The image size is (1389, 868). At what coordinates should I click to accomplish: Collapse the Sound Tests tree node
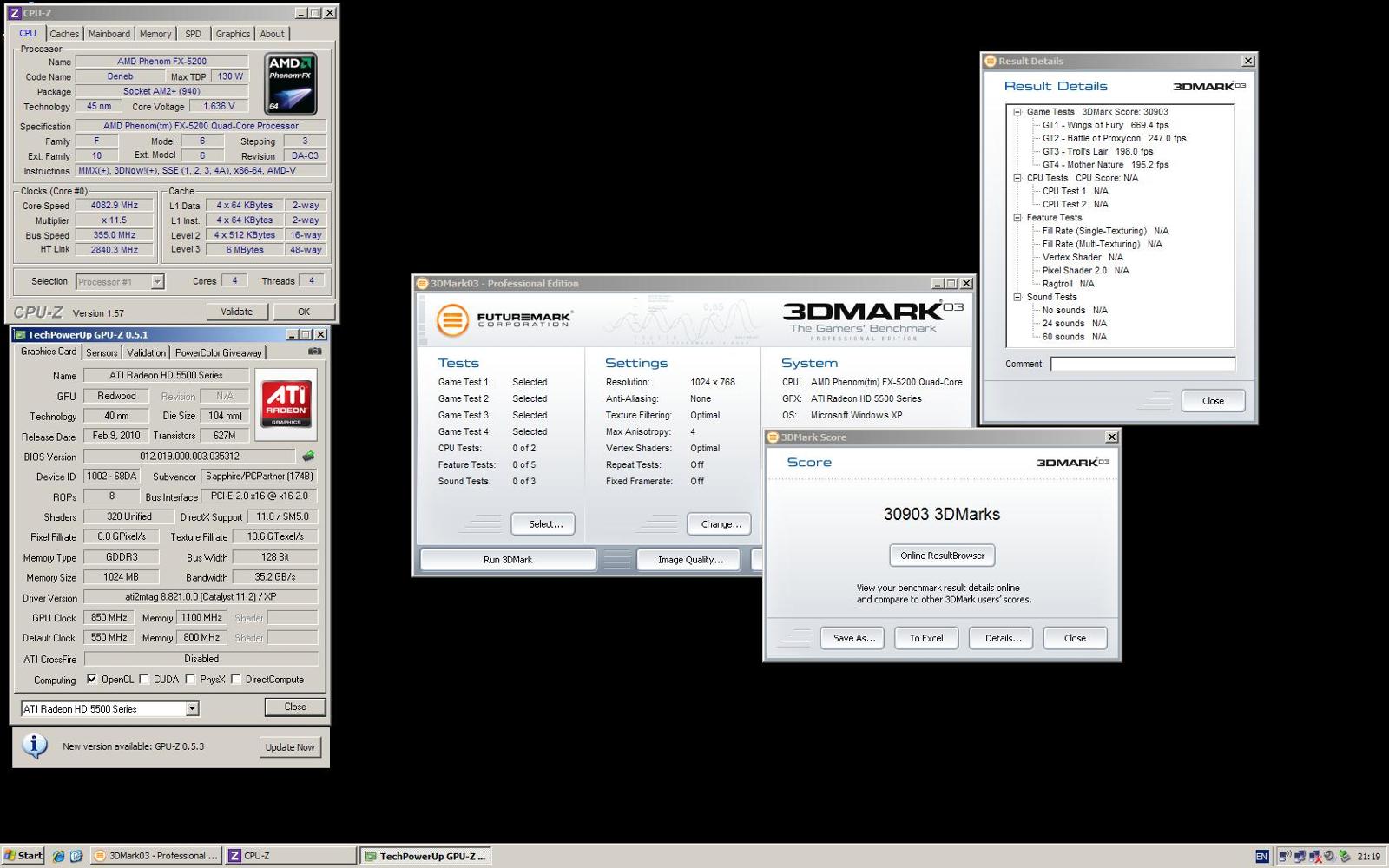pos(1017,297)
